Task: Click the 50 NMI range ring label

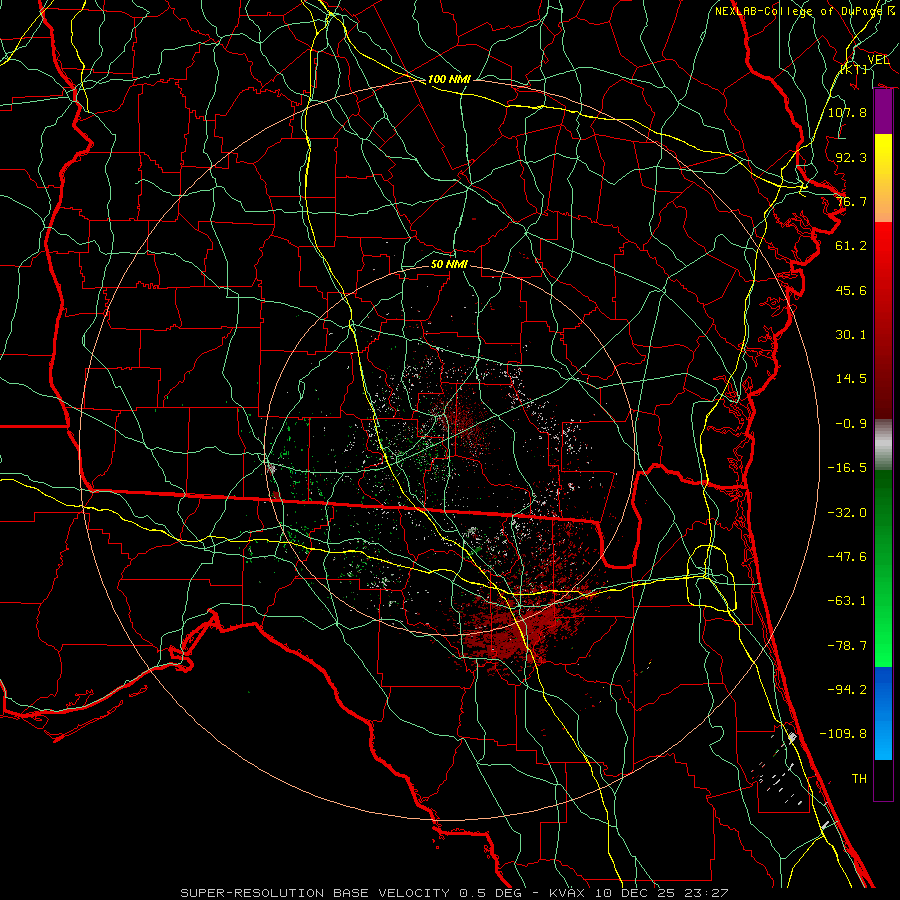Action: point(449,264)
